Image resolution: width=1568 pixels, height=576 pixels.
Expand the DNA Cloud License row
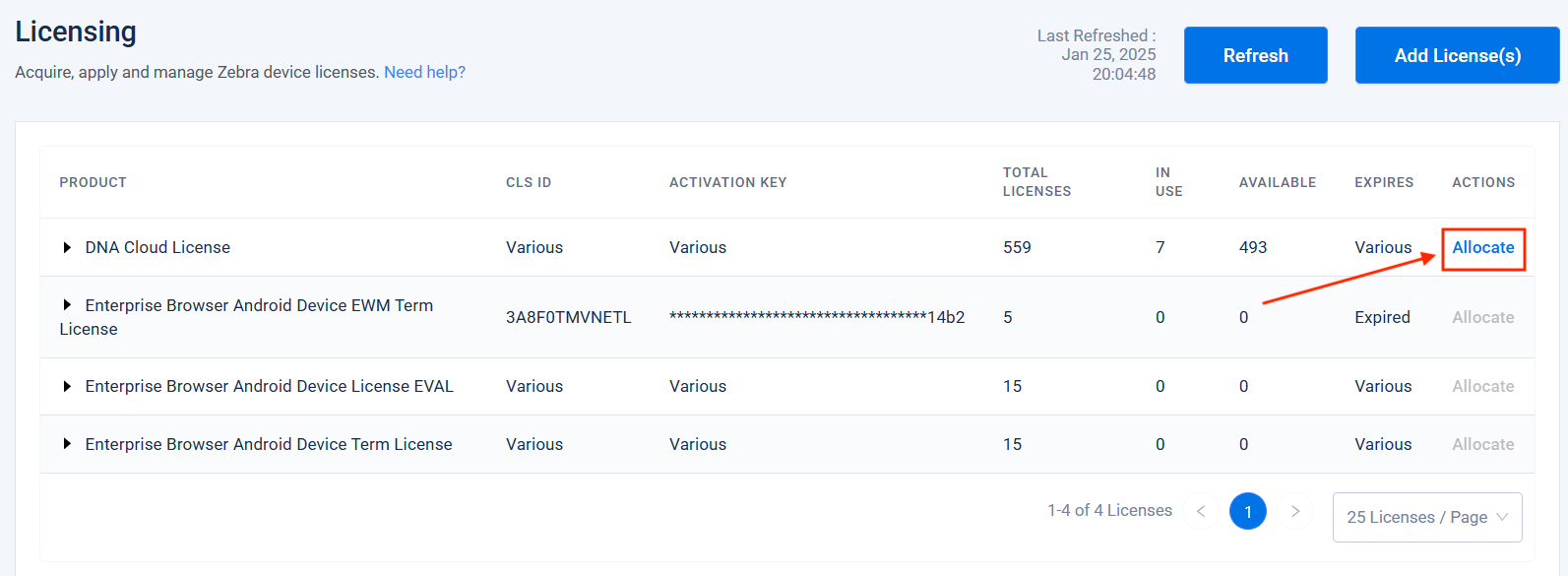[x=67, y=247]
